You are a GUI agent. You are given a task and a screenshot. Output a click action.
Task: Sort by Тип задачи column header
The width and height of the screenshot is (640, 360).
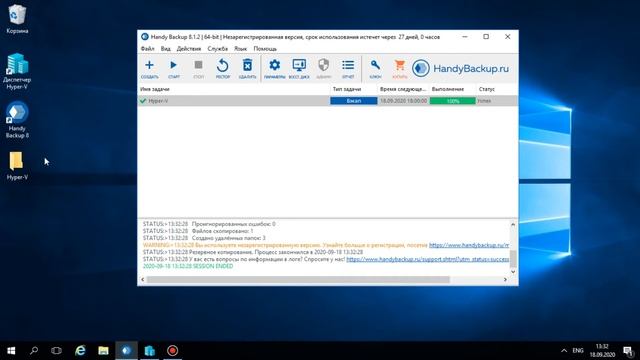tap(353, 89)
